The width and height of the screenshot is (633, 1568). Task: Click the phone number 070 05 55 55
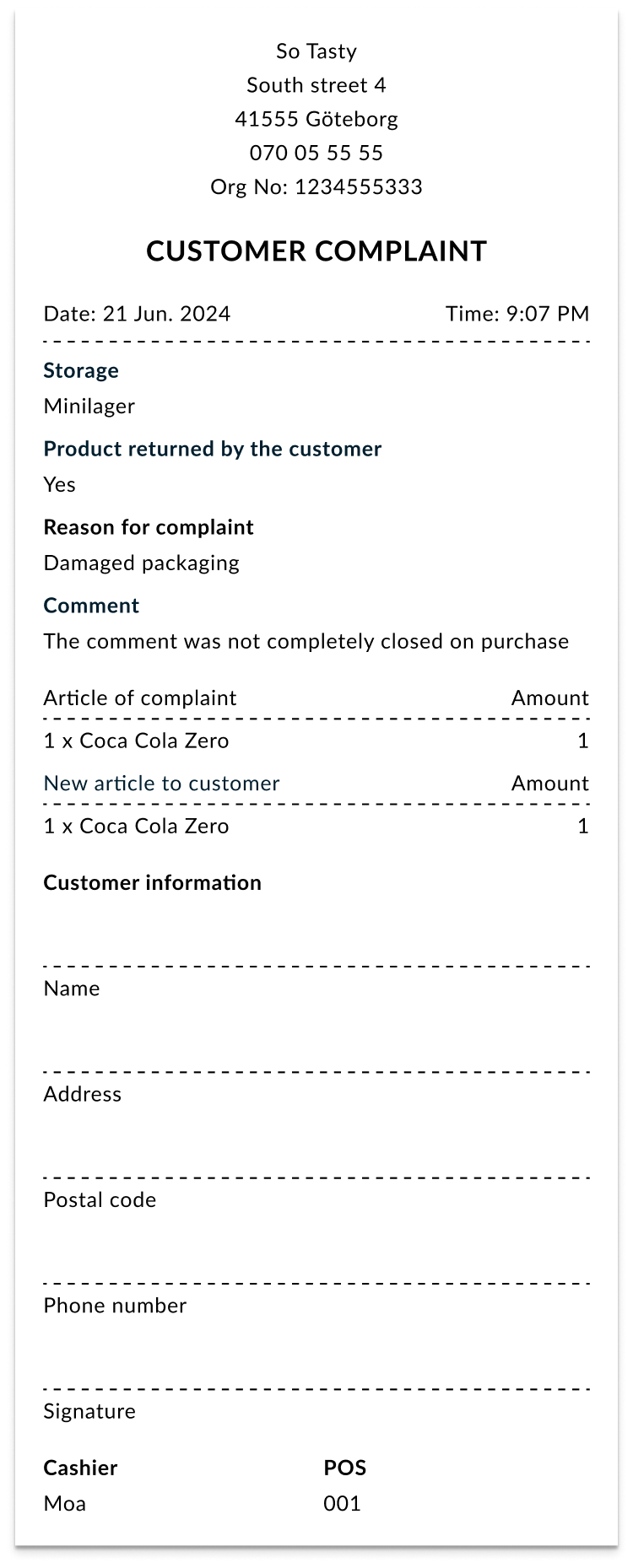point(316,153)
